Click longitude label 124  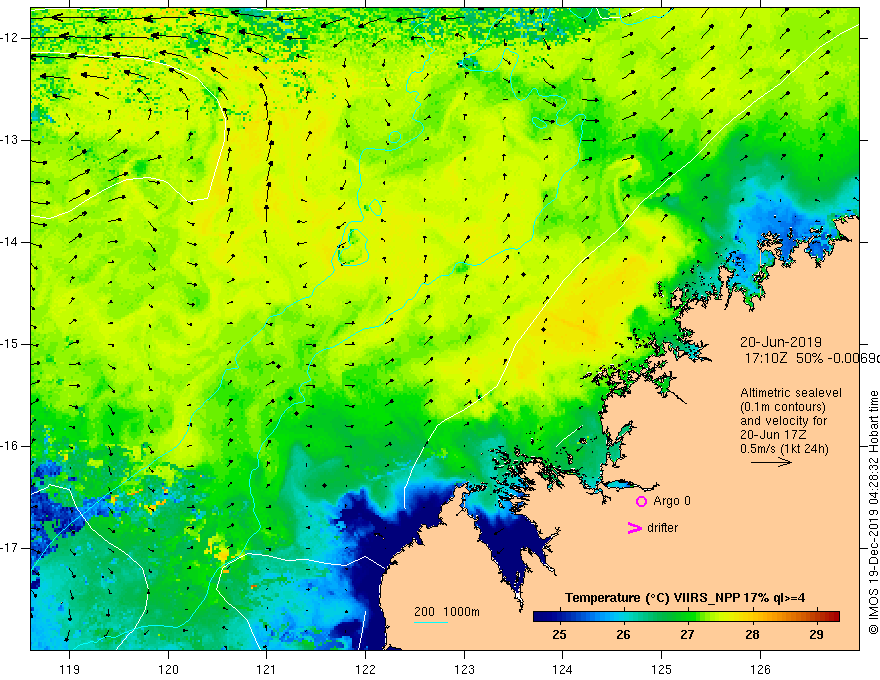[563, 669]
